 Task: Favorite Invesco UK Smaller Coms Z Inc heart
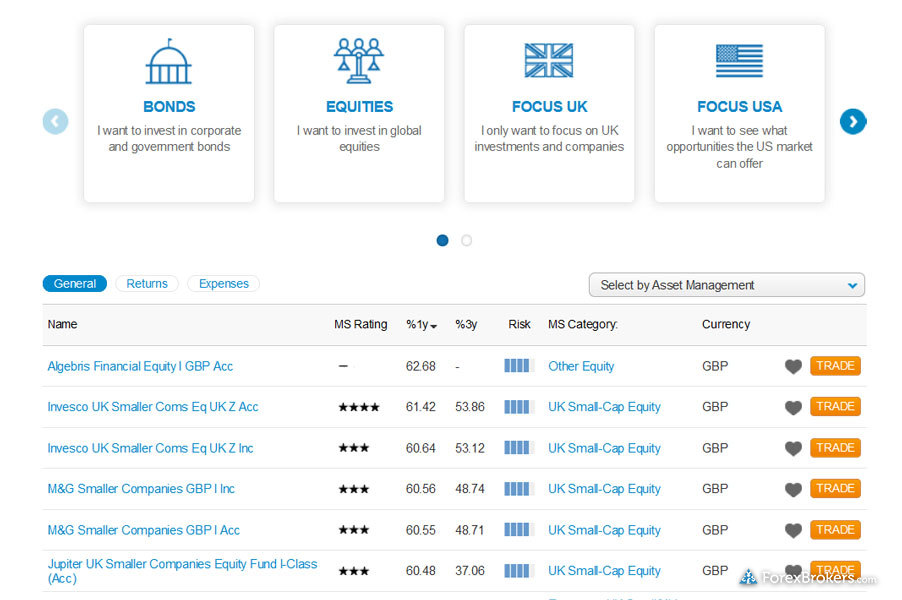[x=793, y=449]
